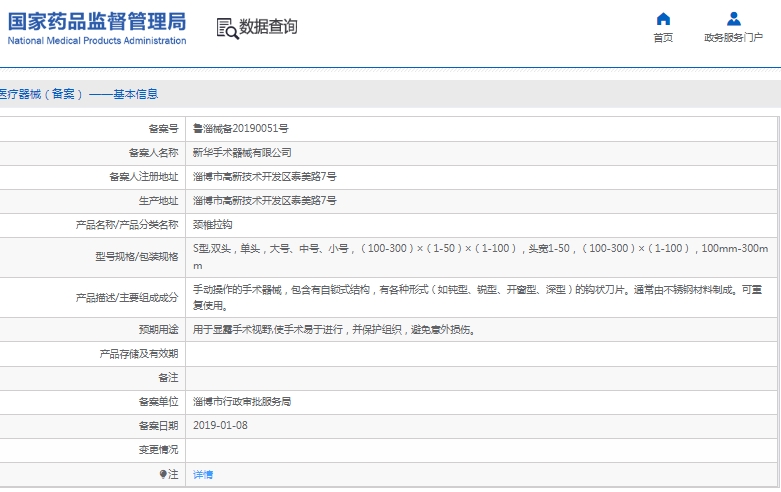This screenshot has width=781, height=492.
Task: Click the 型号规格 value starting with S型
Action: pyautogui.click(x=481, y=256)
